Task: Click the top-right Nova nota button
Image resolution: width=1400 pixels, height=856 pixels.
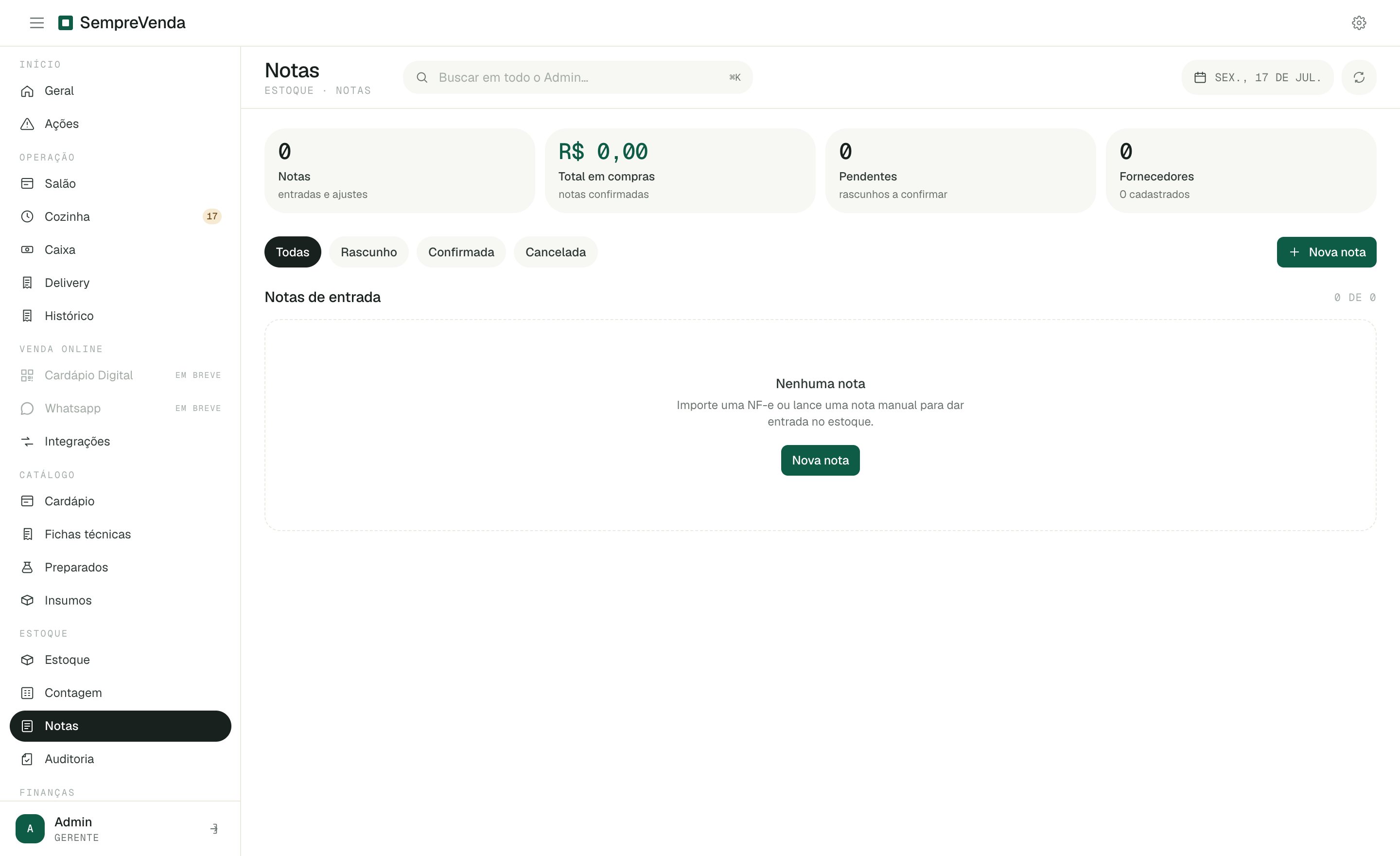Action: pyautogui.click(x=1326, y=252)
